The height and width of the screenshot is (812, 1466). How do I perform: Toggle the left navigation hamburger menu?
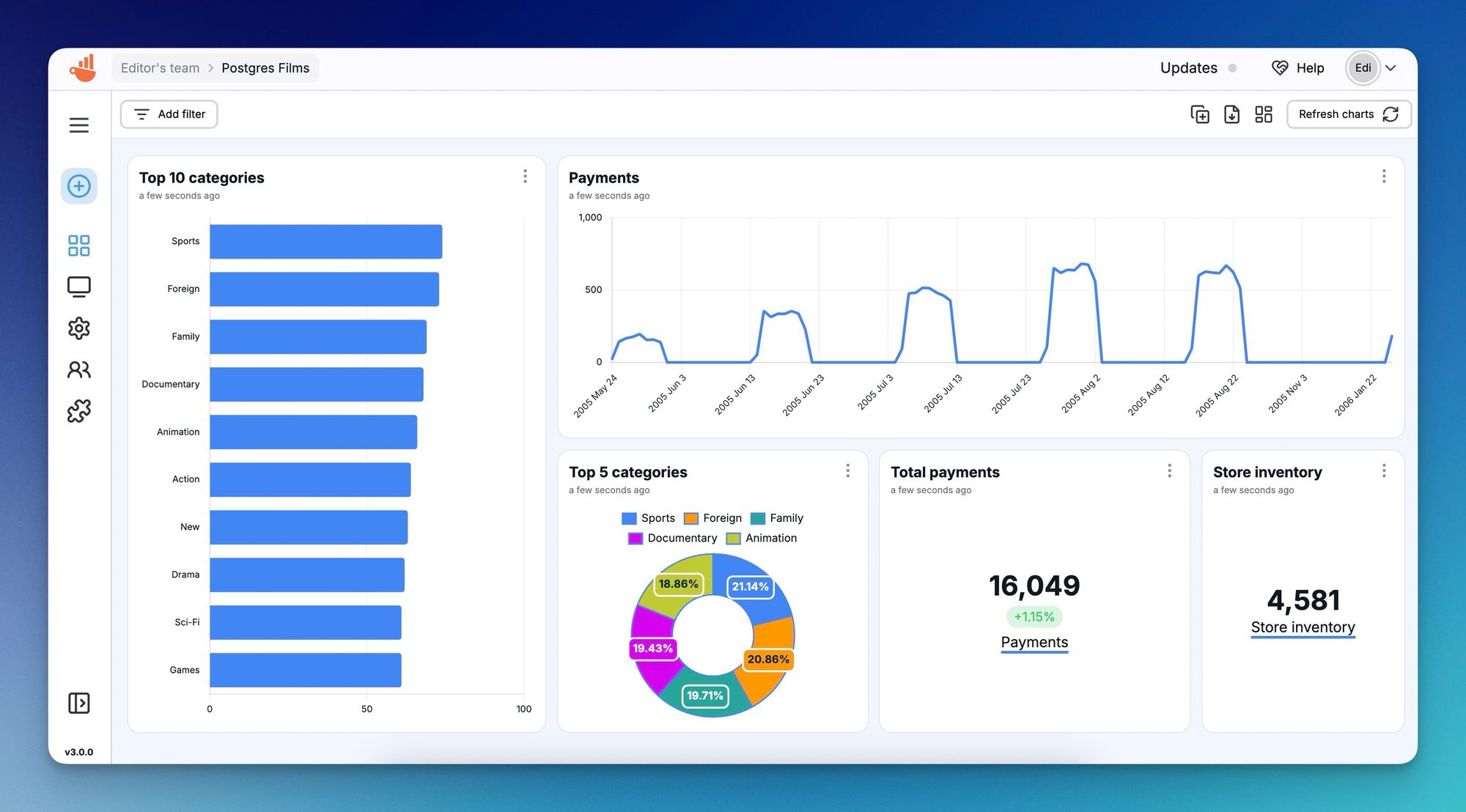[79, 125]
